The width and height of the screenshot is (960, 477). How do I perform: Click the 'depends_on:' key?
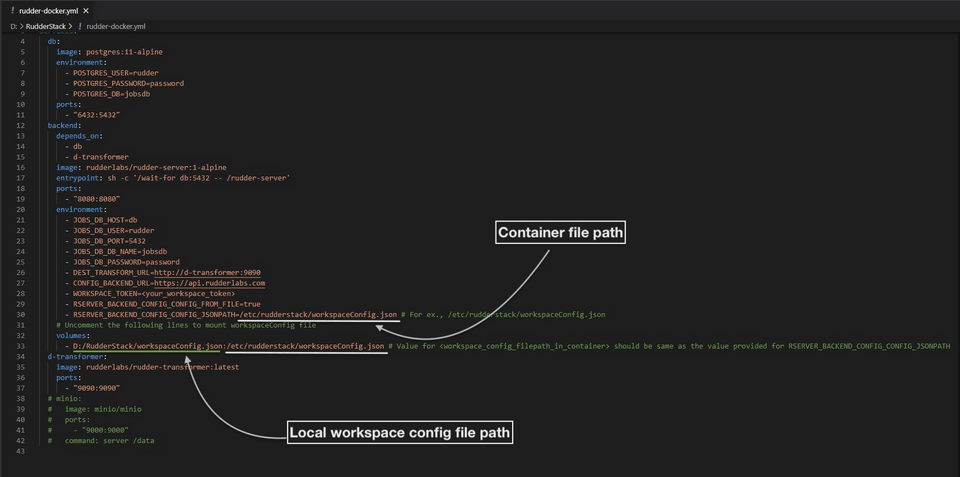tap(80, 136)
